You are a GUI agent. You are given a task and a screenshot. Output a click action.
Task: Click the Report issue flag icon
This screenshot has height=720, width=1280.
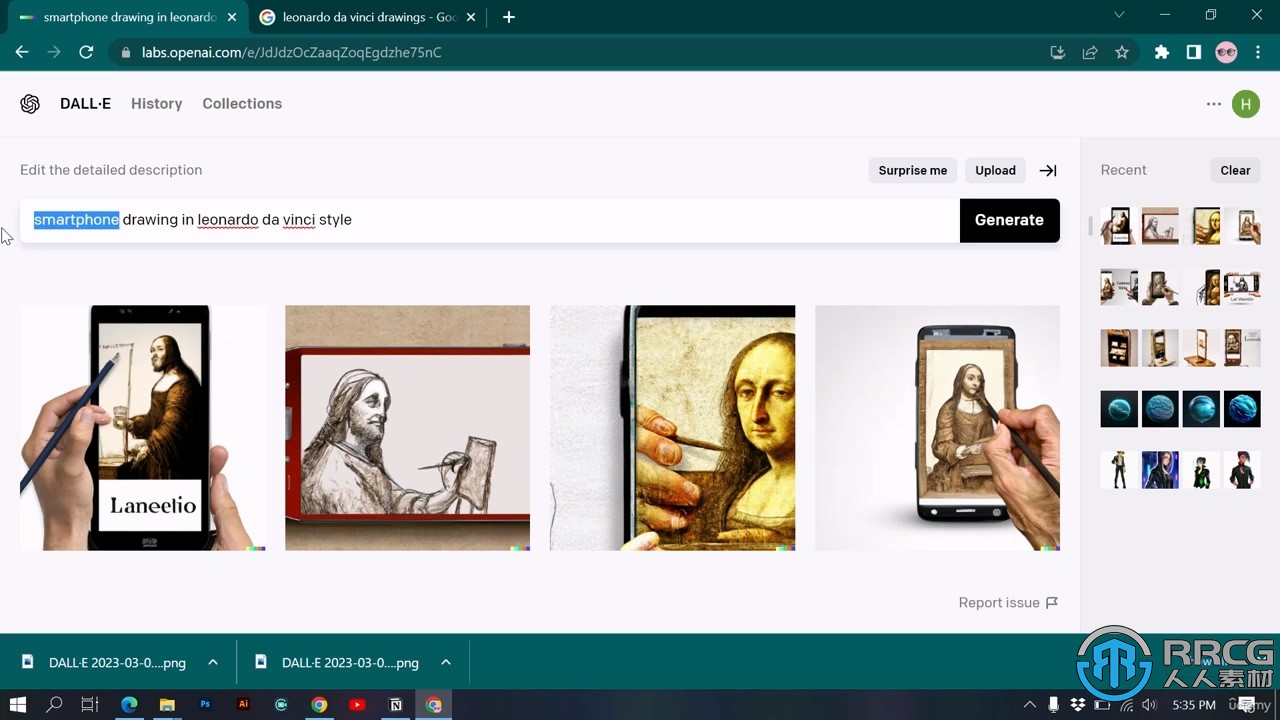(x=1051, y=603)
